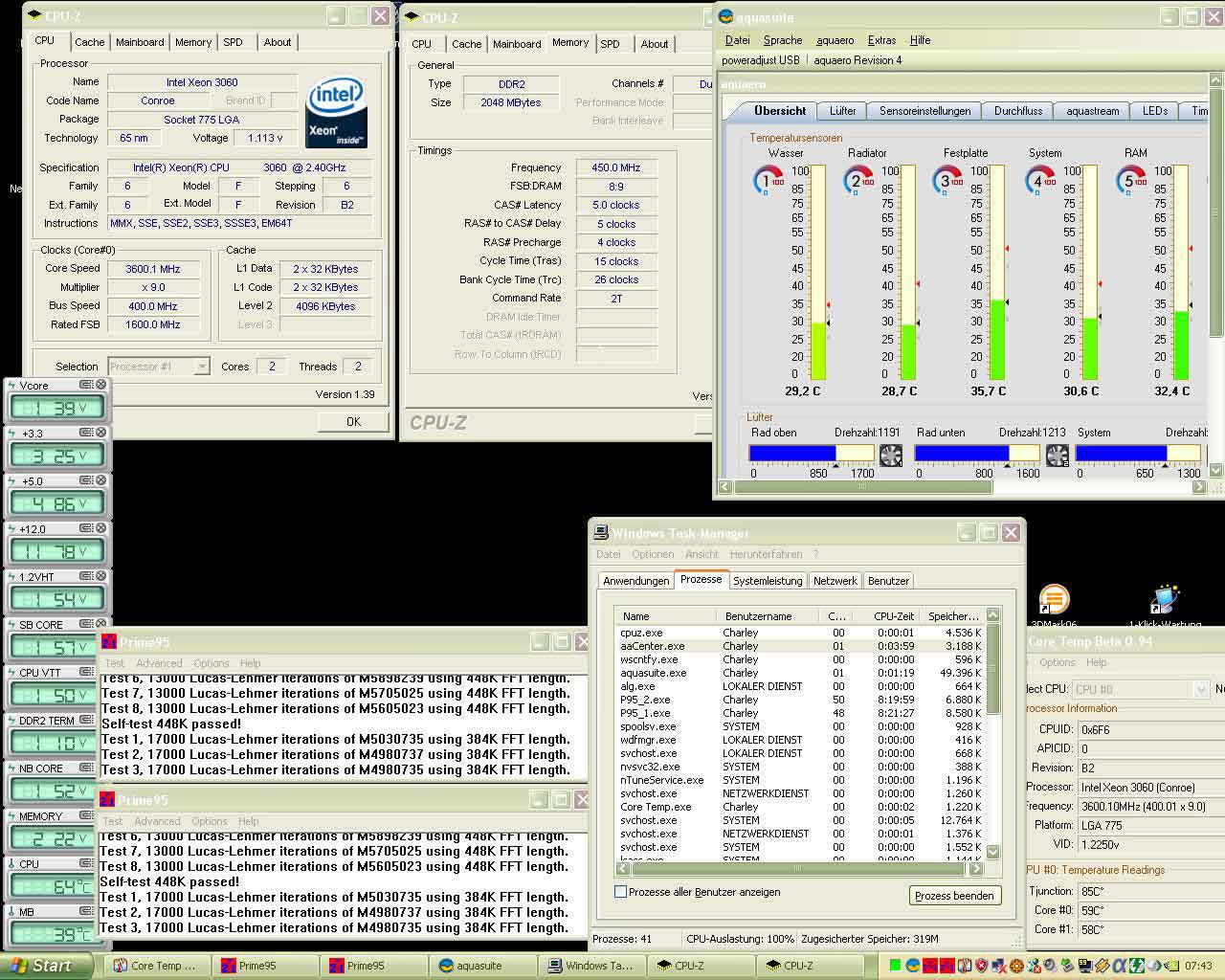Screen dimensions: 1225x980
Task: Open the 1-Klick-Wartung desktop shortcut
Action: pos(1165,607)
